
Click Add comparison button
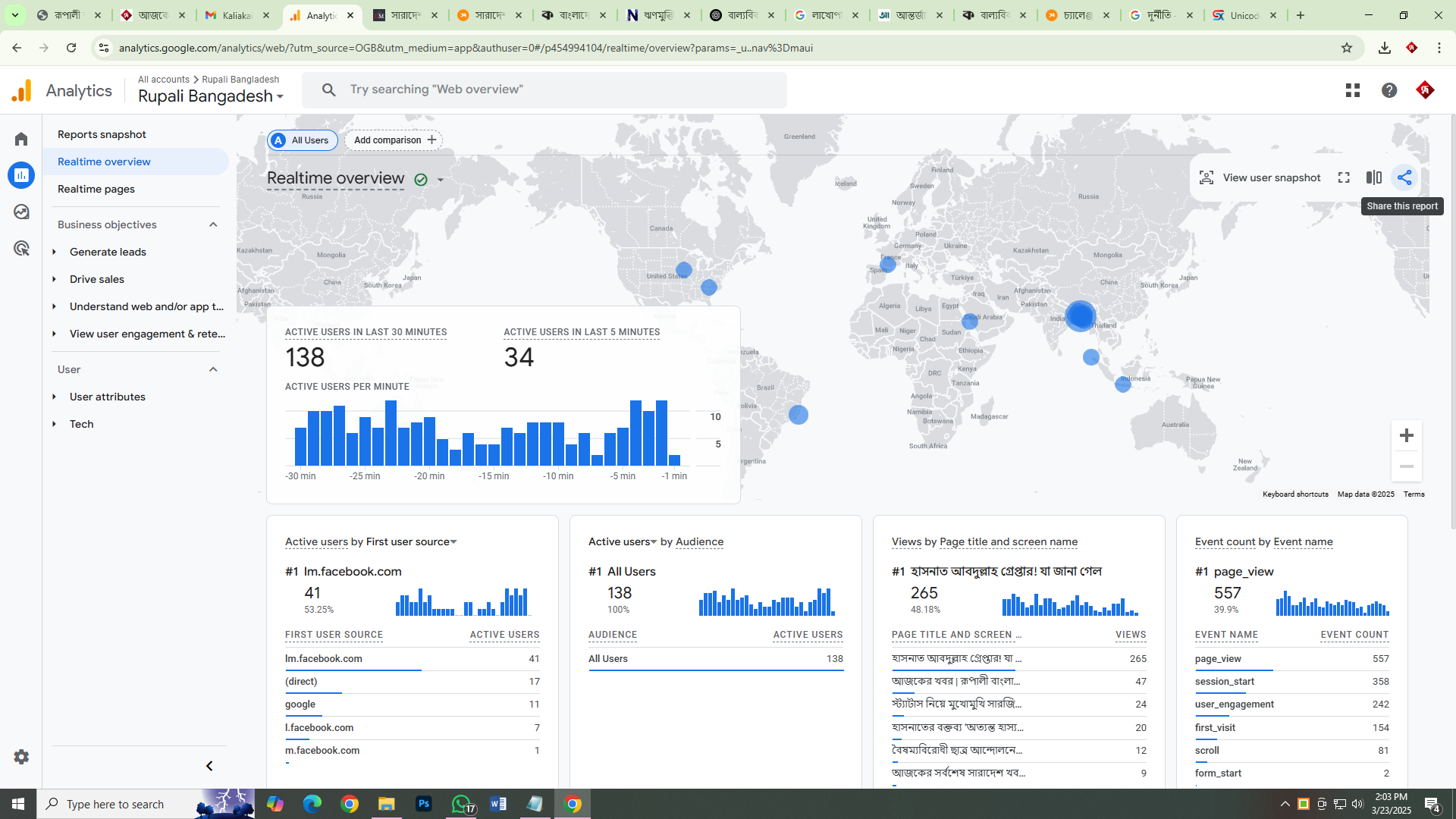point(394,140)
